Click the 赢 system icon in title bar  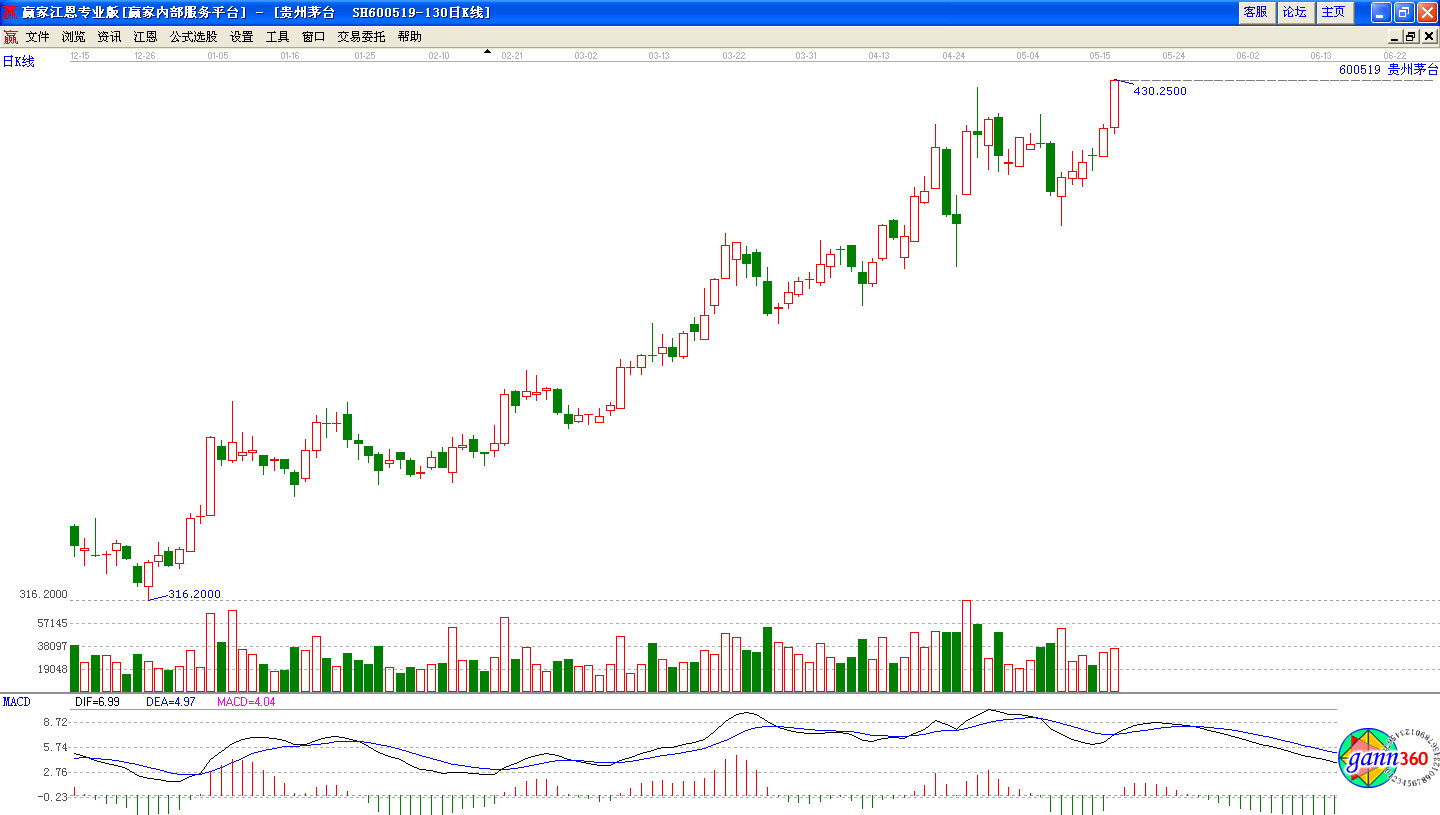click(x=10, y=12)
